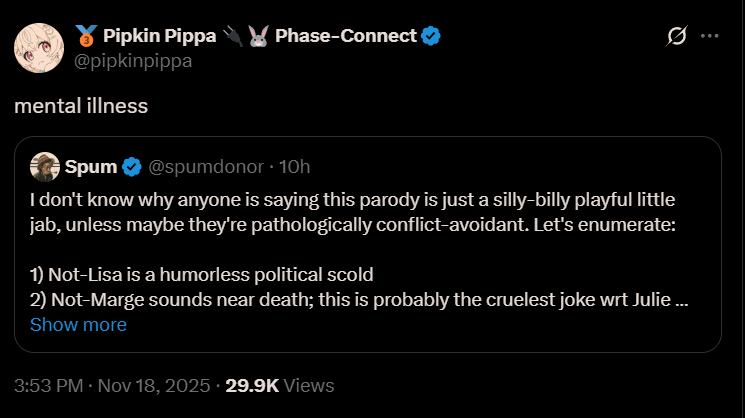Open the 29.9K Views analytics
The image size is (745, 418).
click(x=280, y=386)
